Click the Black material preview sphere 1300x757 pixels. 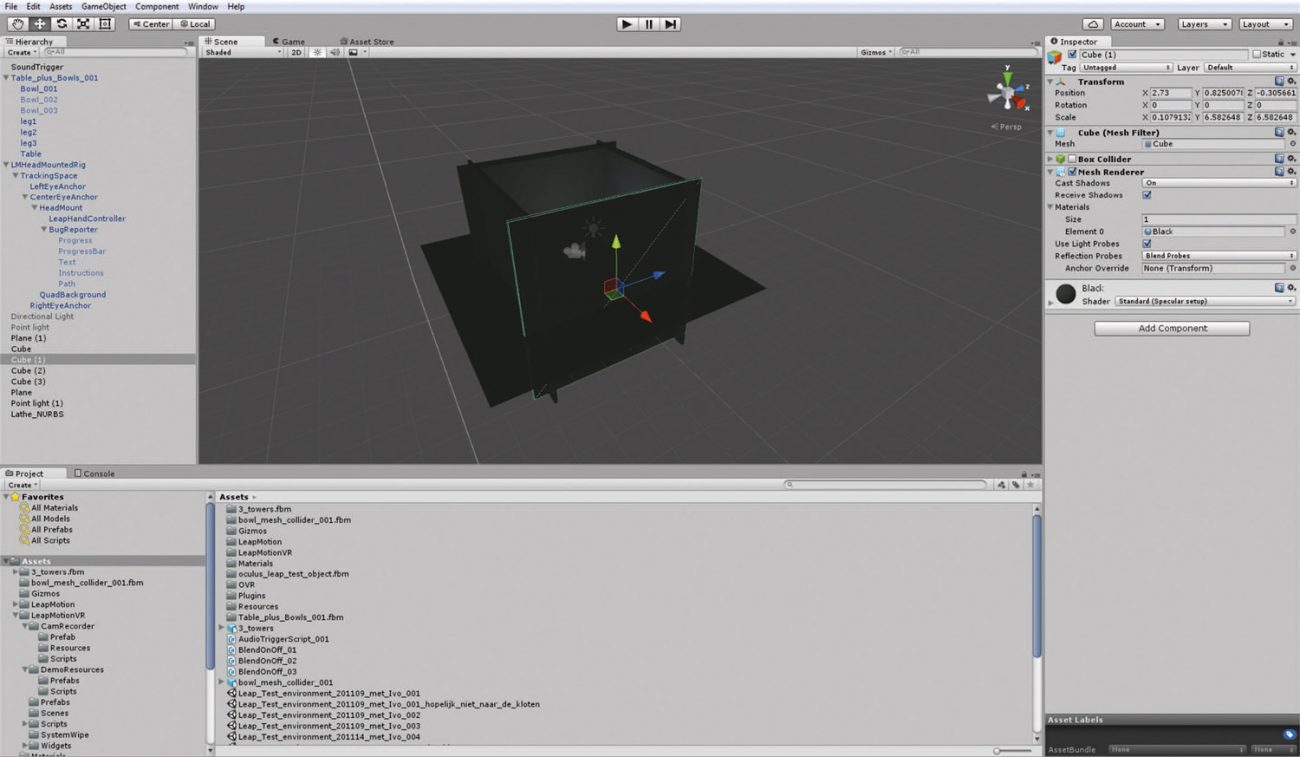pos(1067,294)
